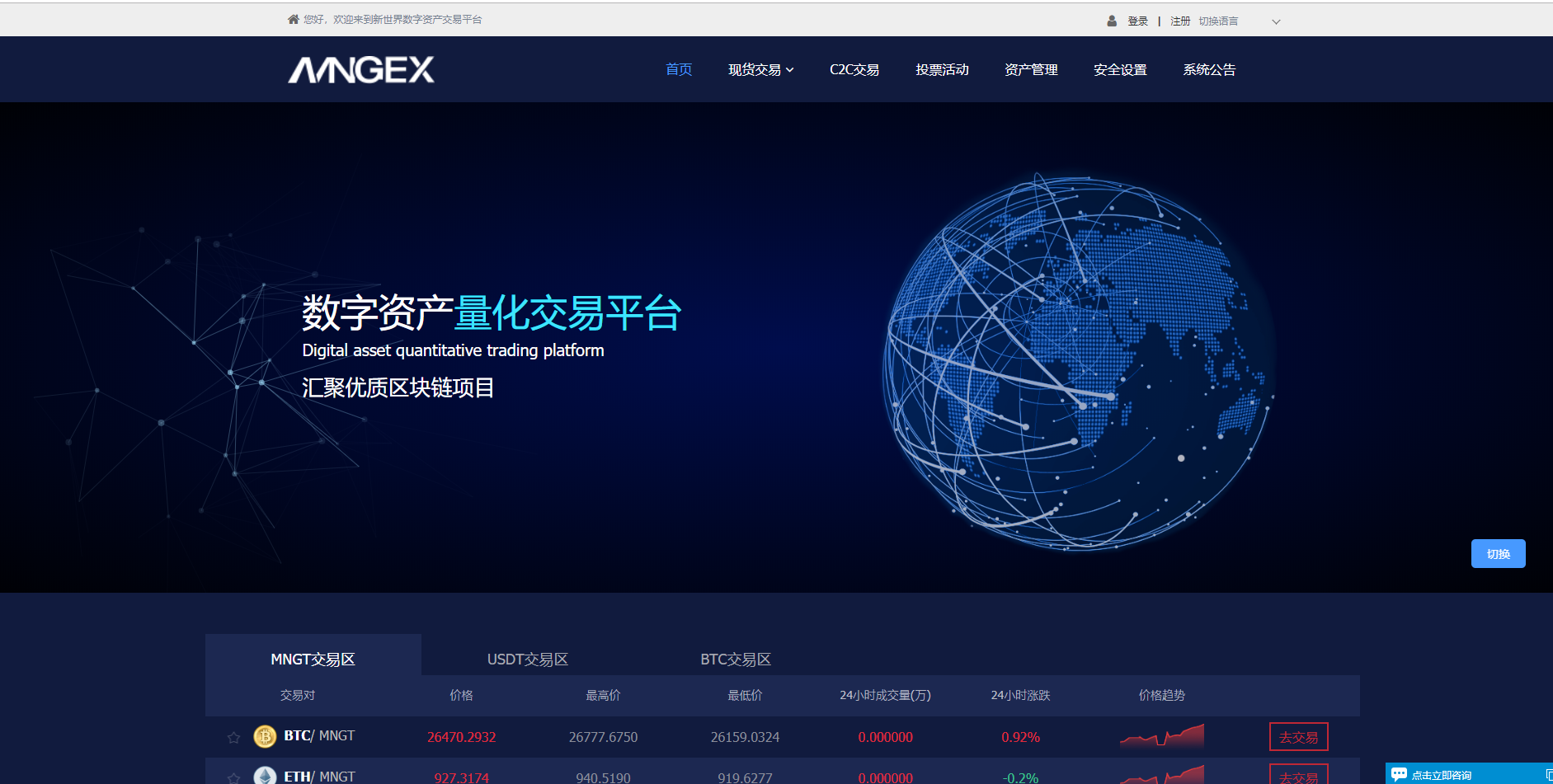The height and width of the screenshot is (784, 1553).
Task: Click 去交易 for the BTC/MNGT pair
Action: click(x=1297, y=736)
